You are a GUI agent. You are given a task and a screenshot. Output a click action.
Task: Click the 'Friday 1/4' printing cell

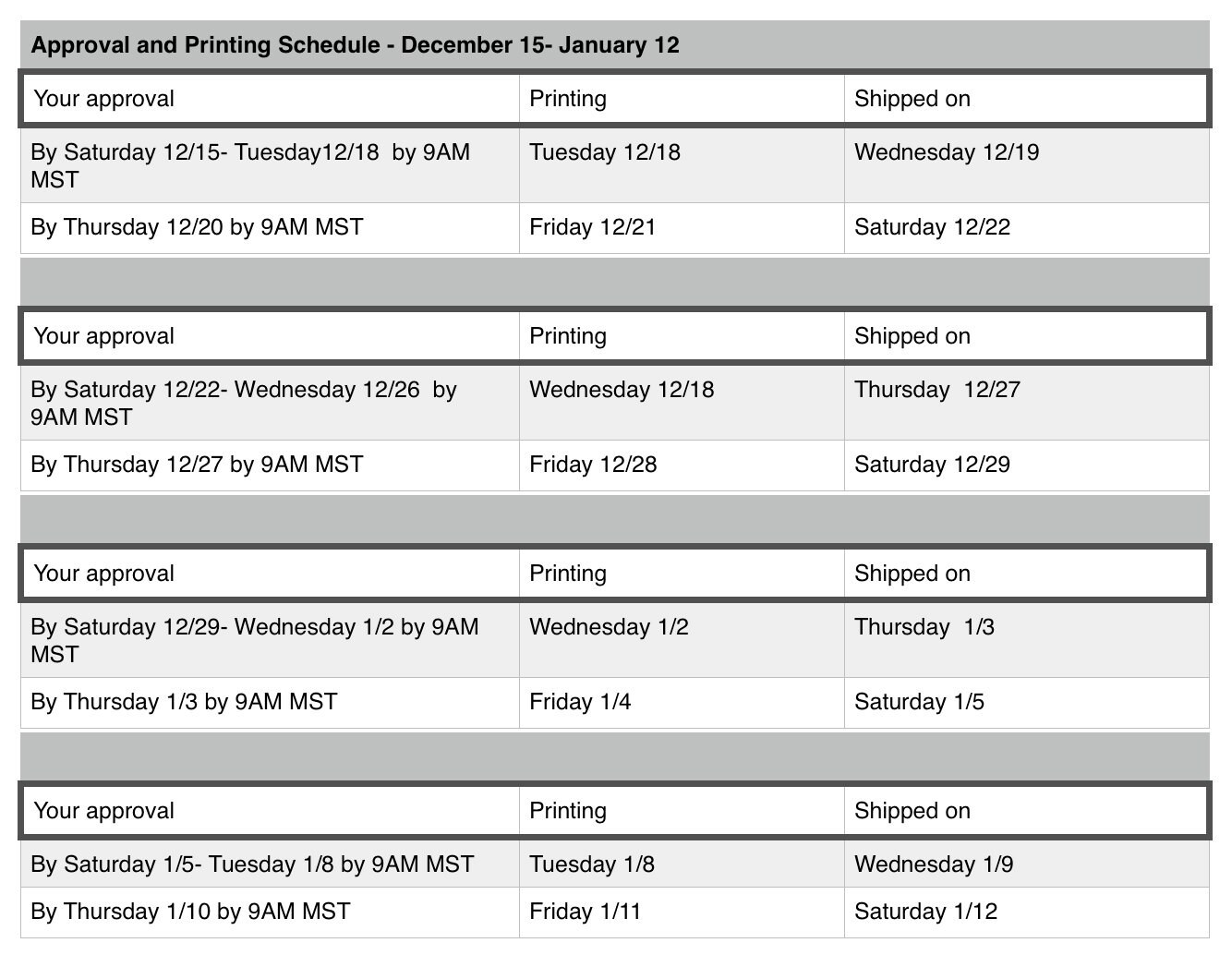[x=682, y=702]
